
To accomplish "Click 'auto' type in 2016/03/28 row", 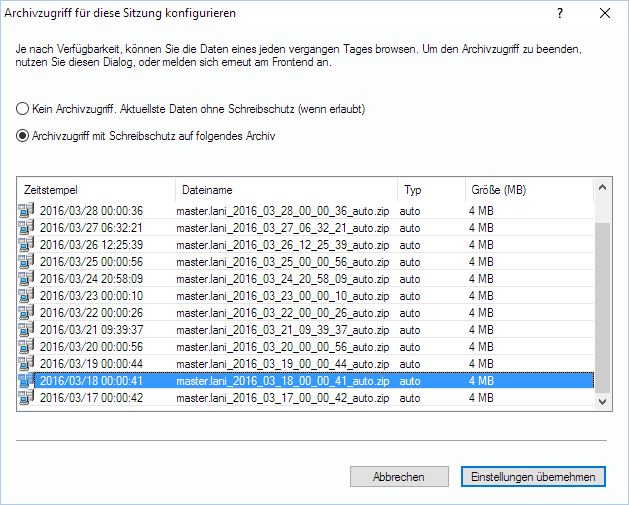I will (410, 211).
